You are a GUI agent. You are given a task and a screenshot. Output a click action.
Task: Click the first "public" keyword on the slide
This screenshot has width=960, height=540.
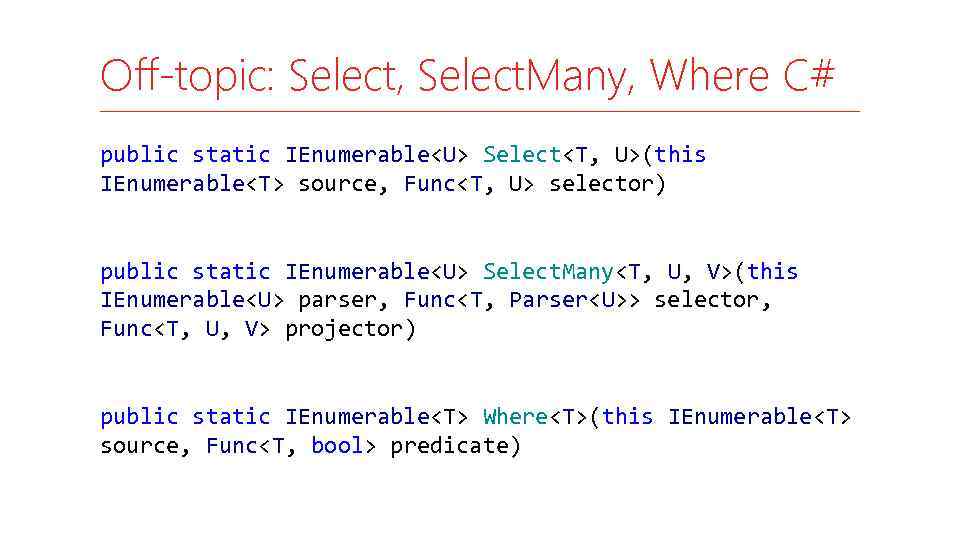click(x=139, y=155)
